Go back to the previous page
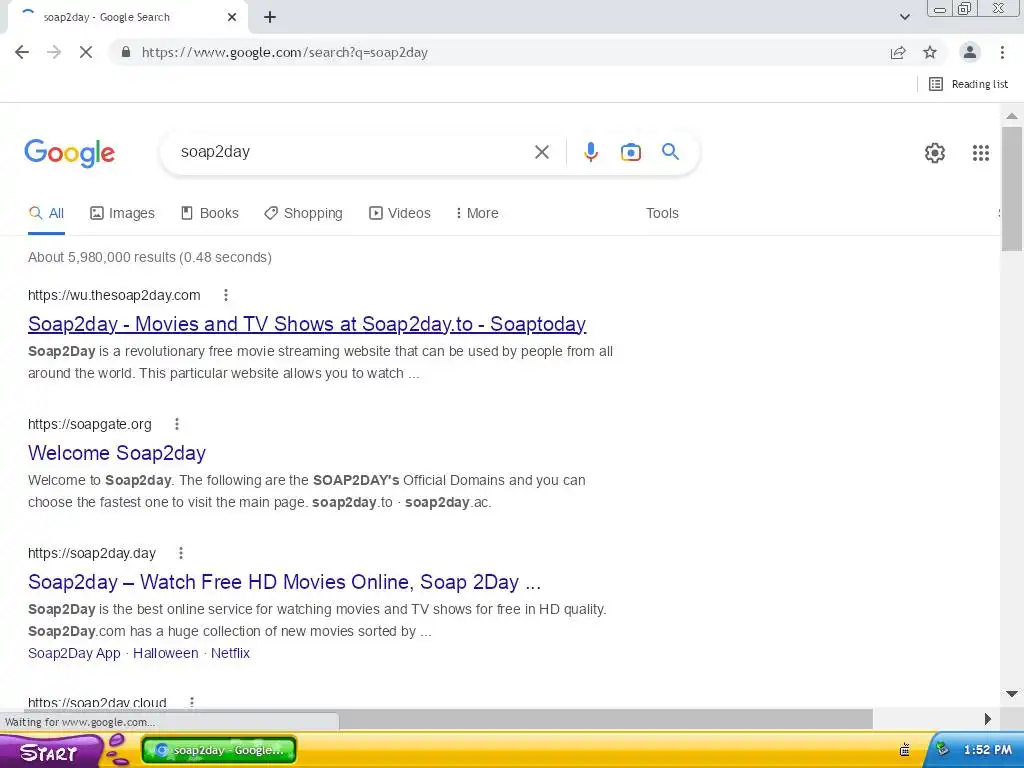This screenshot has height=768, width=1024. pyautogui.click(x=22, y=52)
